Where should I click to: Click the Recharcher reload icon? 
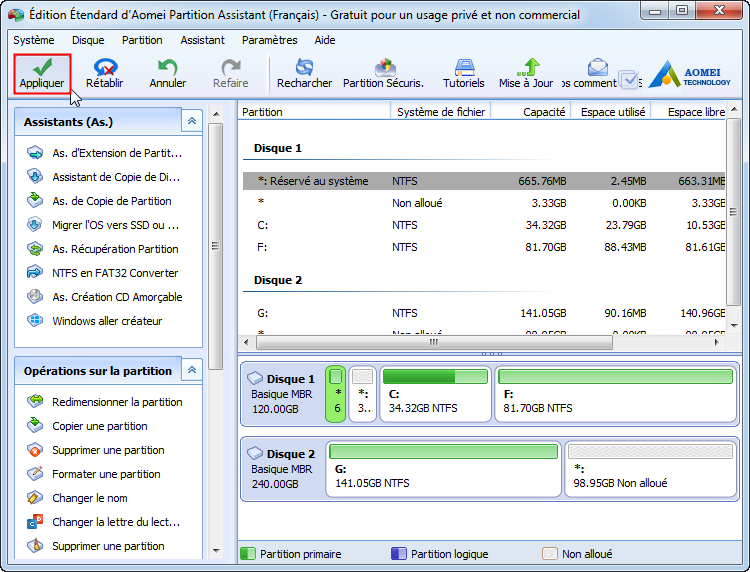(x=304, y=74)
